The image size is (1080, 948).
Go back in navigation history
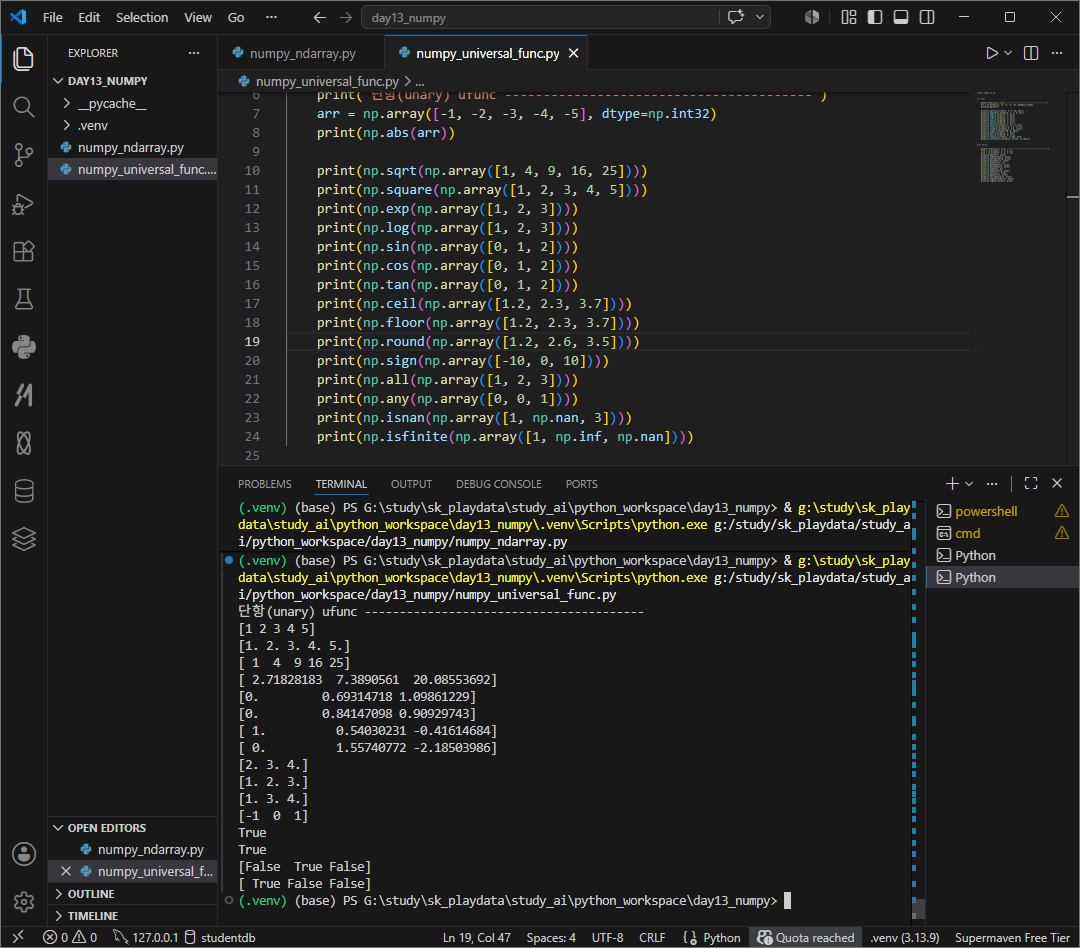320,18
